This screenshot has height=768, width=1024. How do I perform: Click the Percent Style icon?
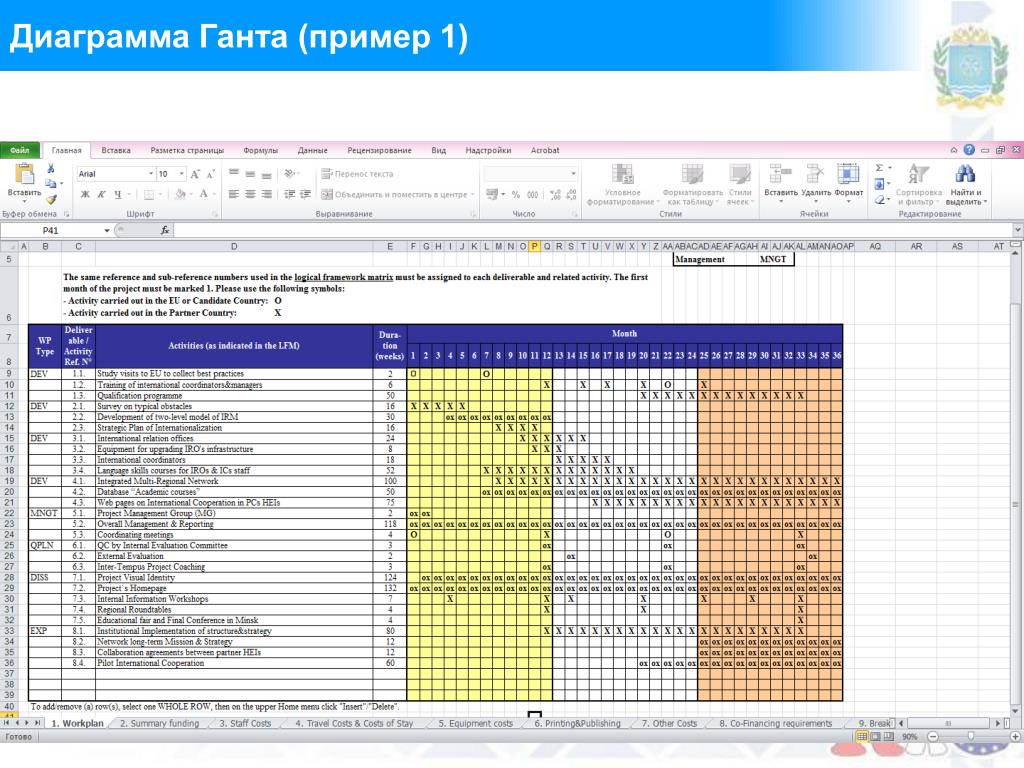coord(516,195)
